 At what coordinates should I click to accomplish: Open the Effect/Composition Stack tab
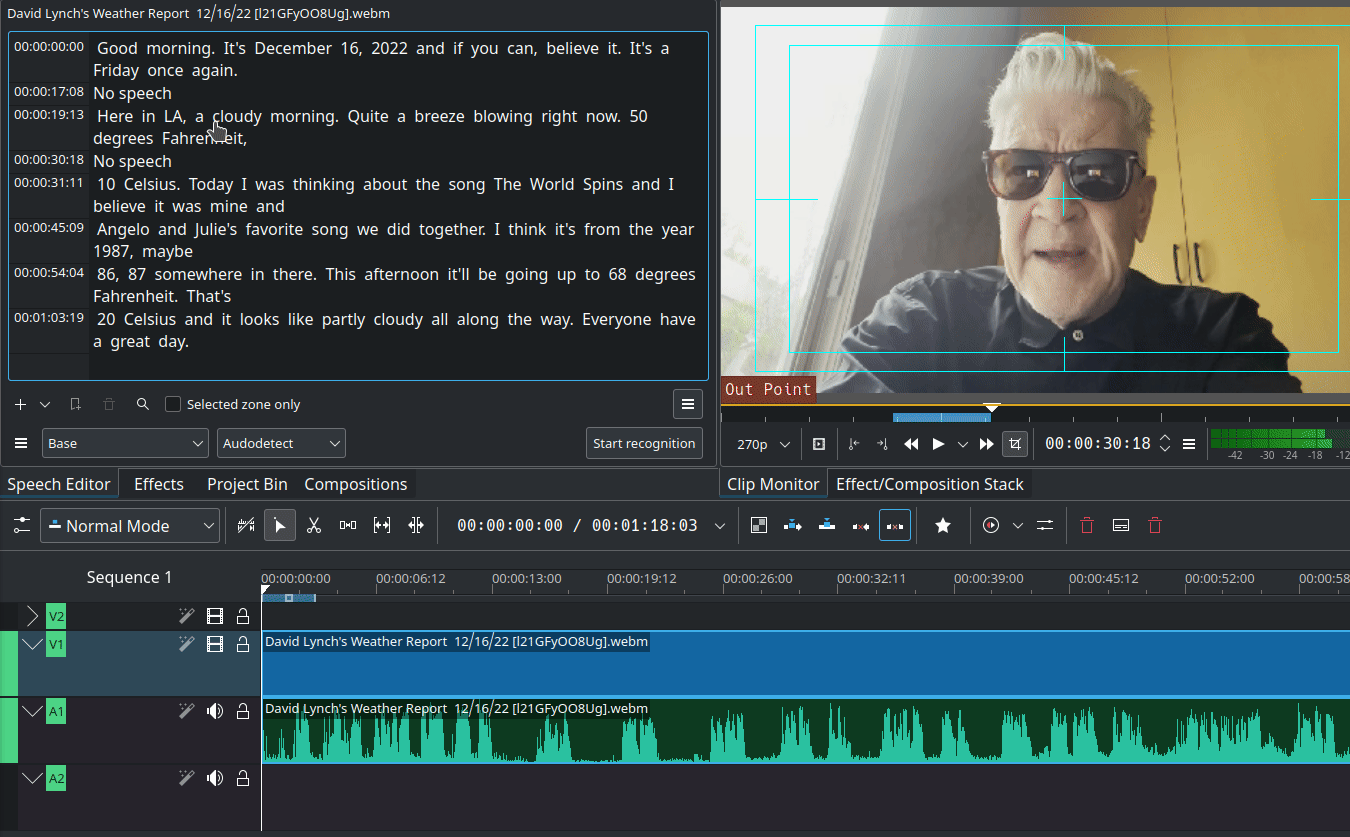pyautogui.click(x=929, y=485)
